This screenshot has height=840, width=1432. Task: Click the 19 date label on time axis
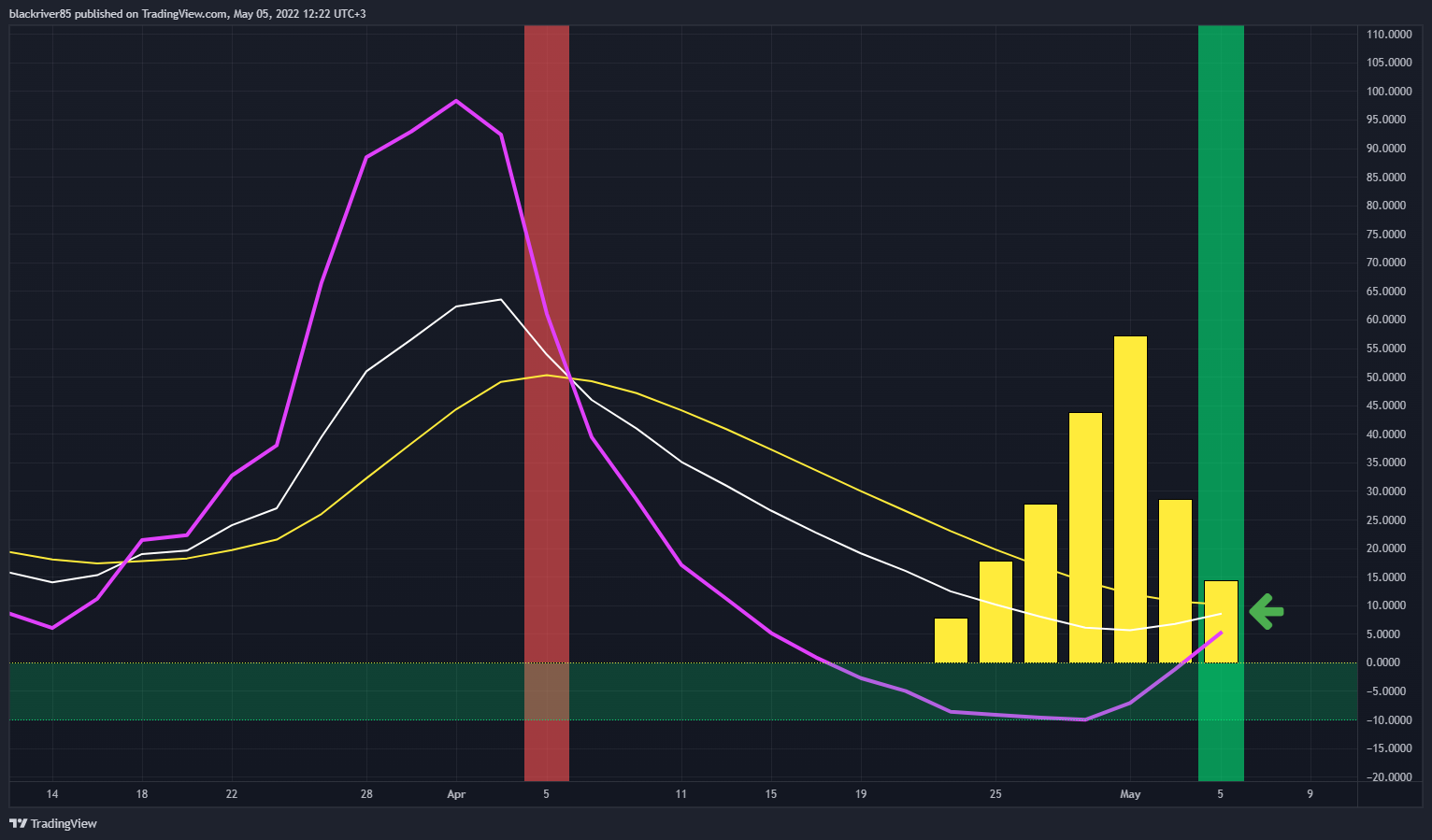click(861, 794)
